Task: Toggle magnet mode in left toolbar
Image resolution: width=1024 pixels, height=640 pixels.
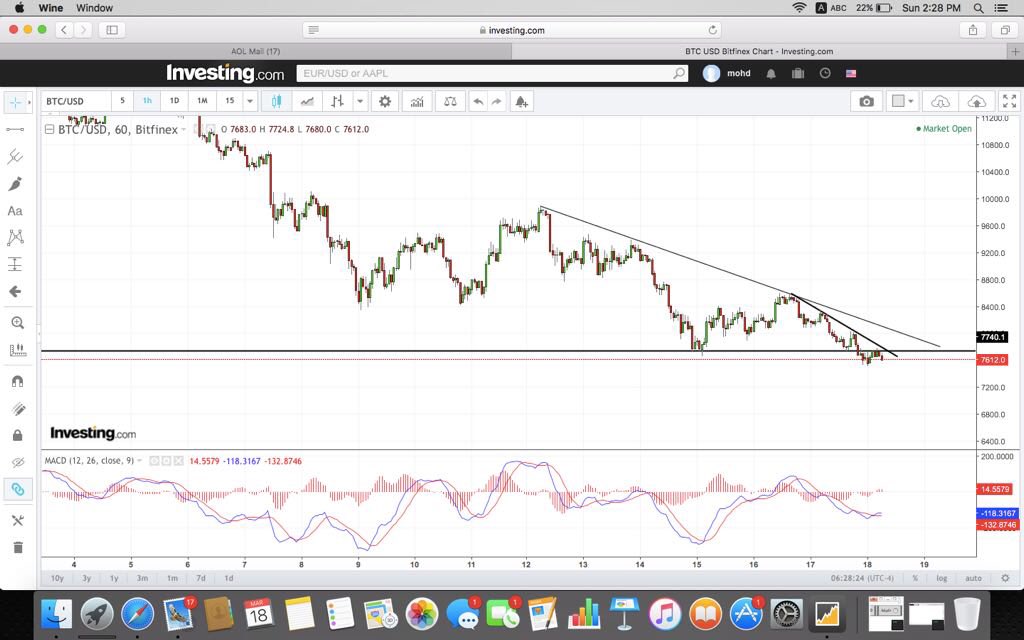Action: point(18,381)
